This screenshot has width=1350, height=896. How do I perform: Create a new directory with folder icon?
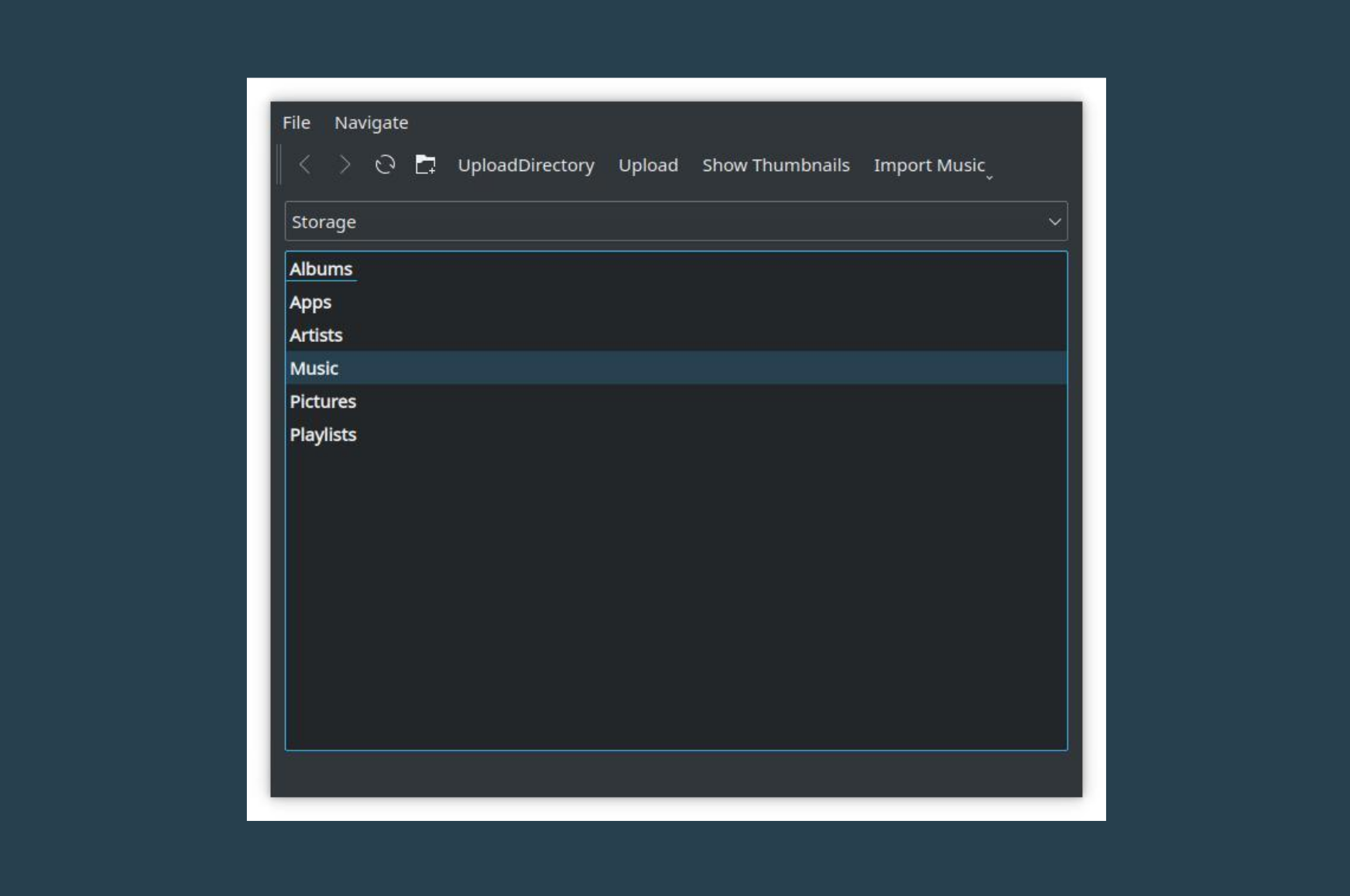(x=426, y=165)
